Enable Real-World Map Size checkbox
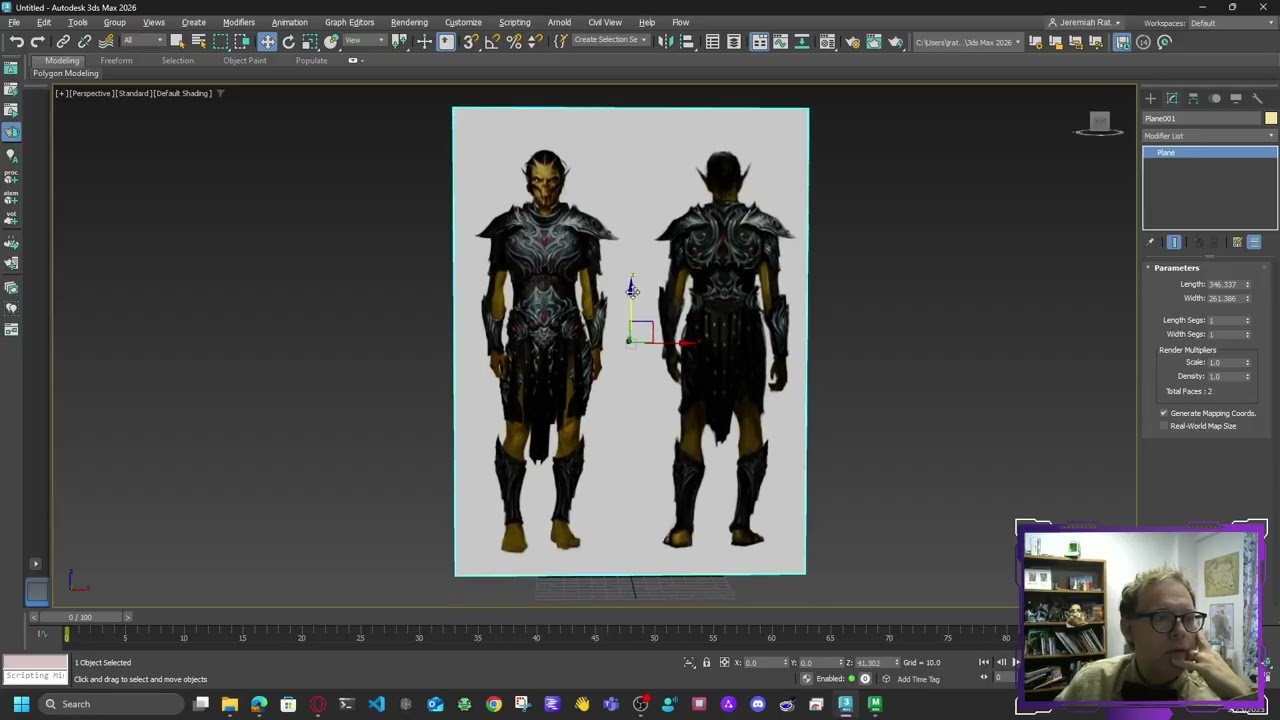This screenshot has height=720, width=1280. 1164,426
